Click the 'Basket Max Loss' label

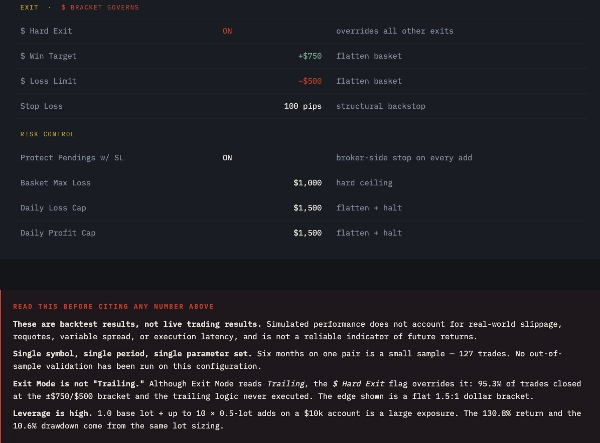coord(55,183)
